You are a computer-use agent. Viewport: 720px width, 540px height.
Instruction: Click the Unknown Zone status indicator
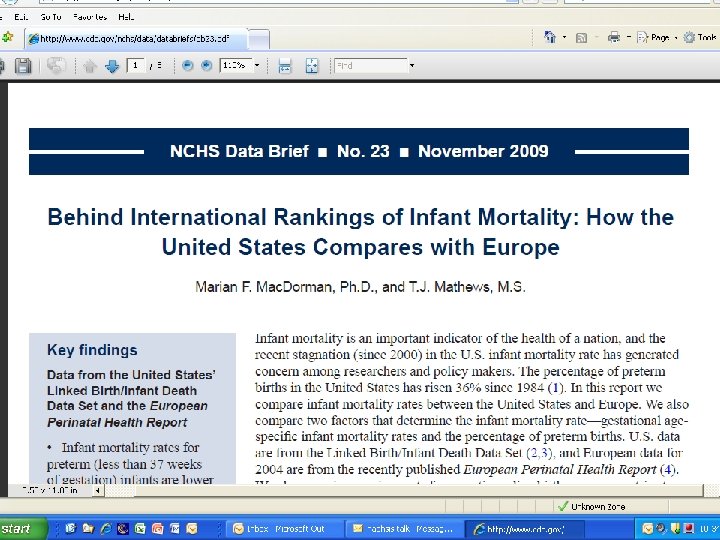click(x=591, y=506)
